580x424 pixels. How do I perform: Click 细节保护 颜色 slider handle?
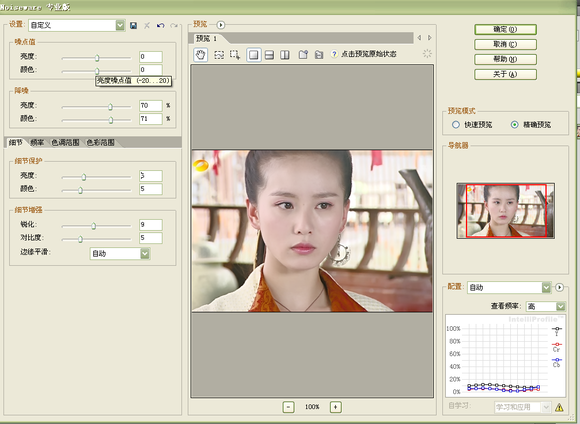[x=80, y=190]
